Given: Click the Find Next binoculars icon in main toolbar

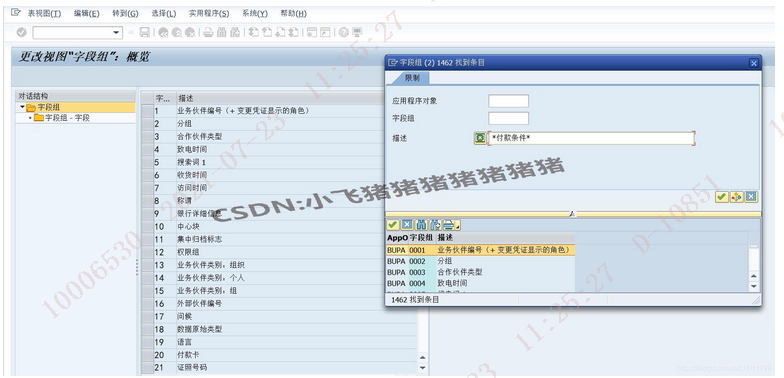Looking at the screenshot, I should click(x=234, y=32).
